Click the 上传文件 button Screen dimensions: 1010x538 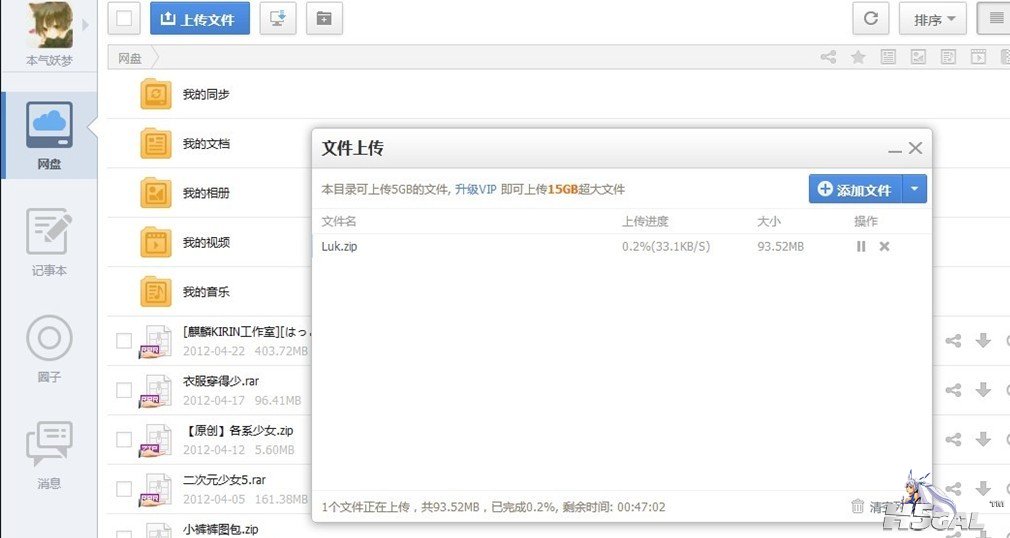199,18
